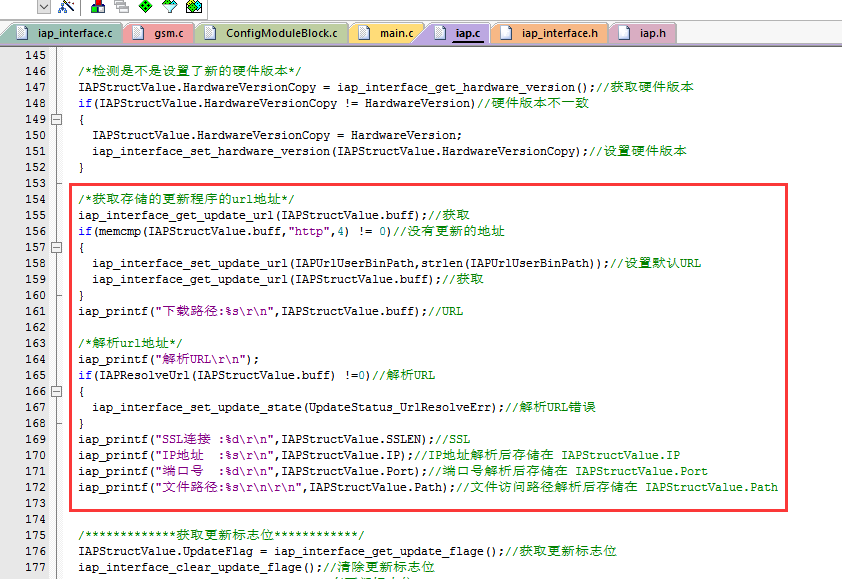
Task: Switch to the main.c tab
Action: coord(387,33)
